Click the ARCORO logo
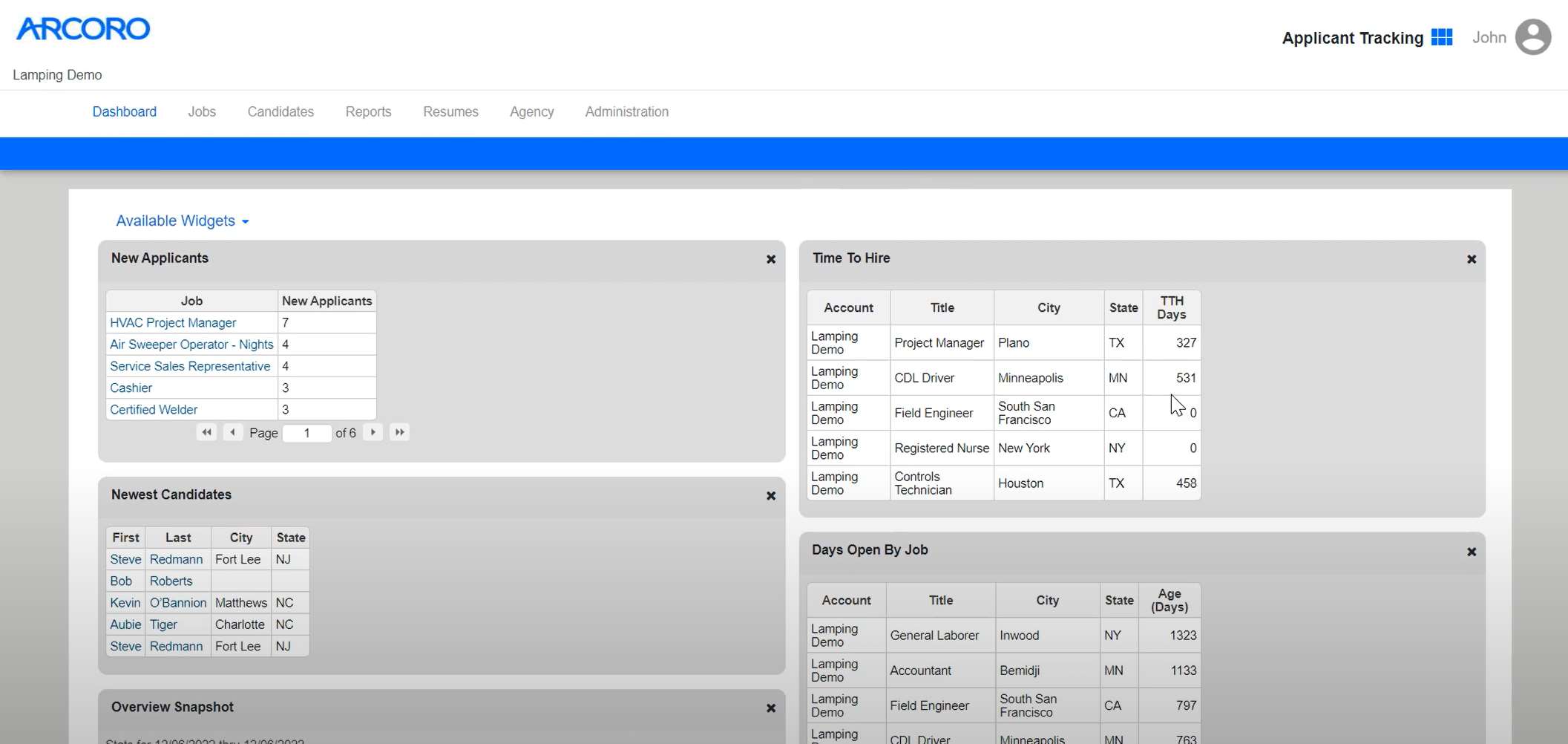The height and width of the screenshot is (744, 1568). point(82,28)
